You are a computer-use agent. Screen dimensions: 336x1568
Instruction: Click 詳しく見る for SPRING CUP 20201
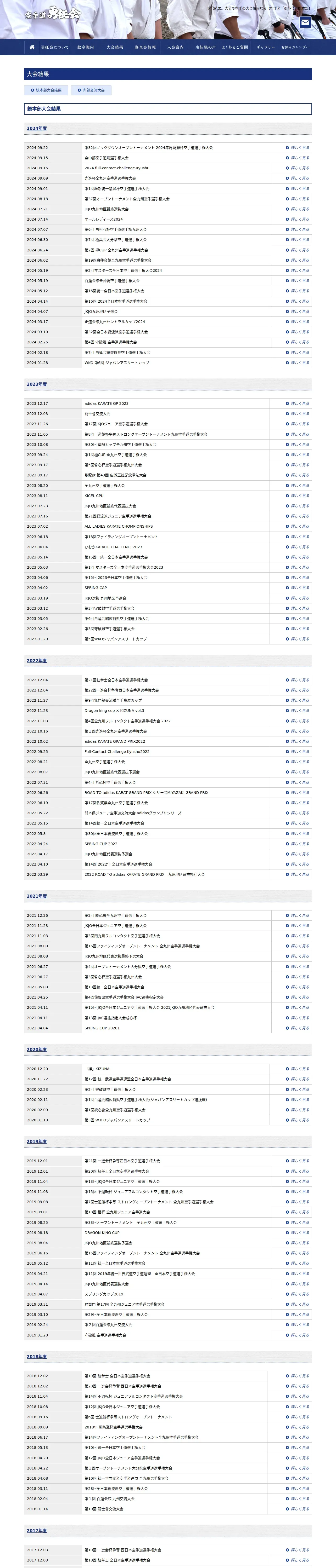298,1028
